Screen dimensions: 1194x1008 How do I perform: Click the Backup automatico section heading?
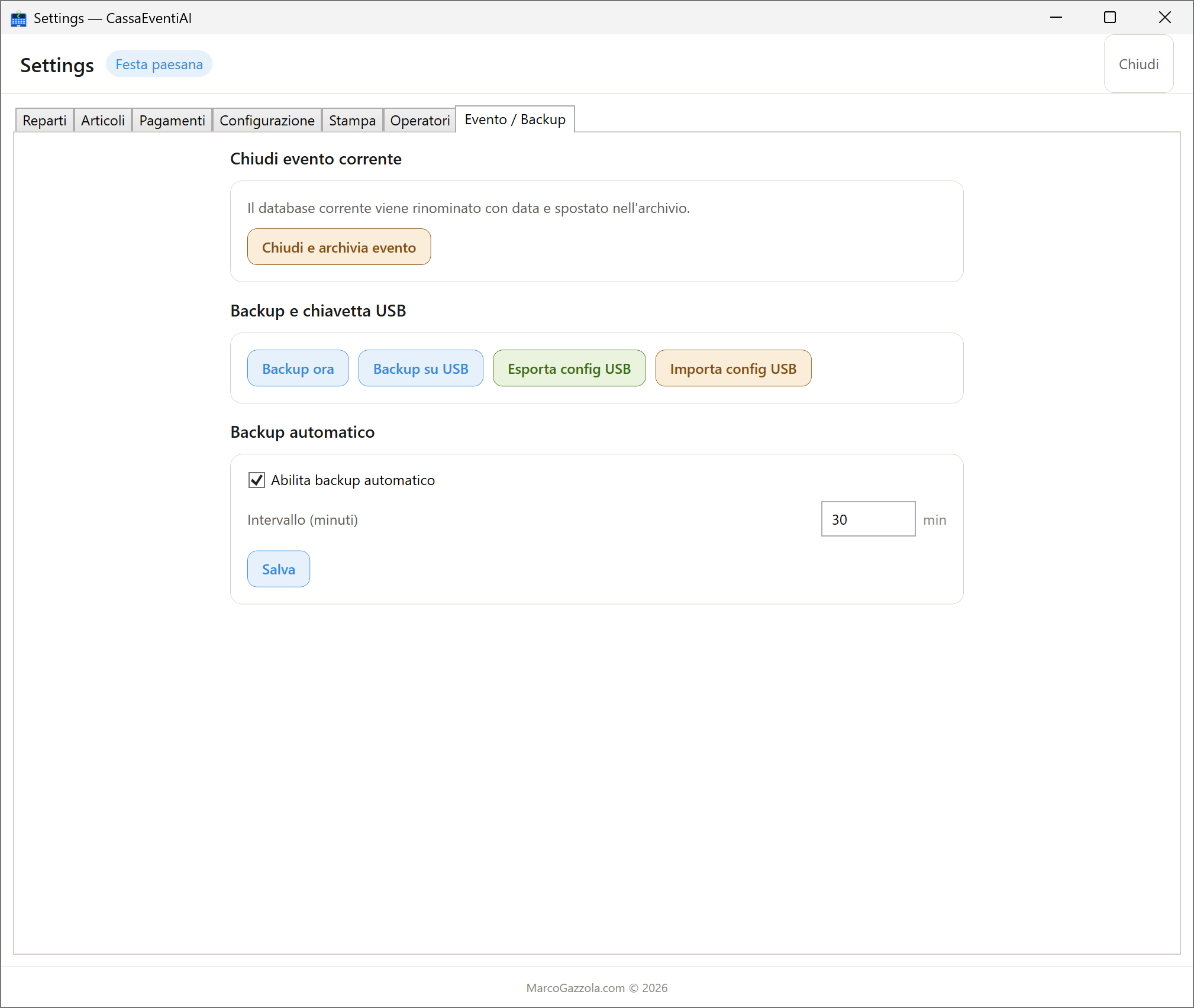coord(302,432)
